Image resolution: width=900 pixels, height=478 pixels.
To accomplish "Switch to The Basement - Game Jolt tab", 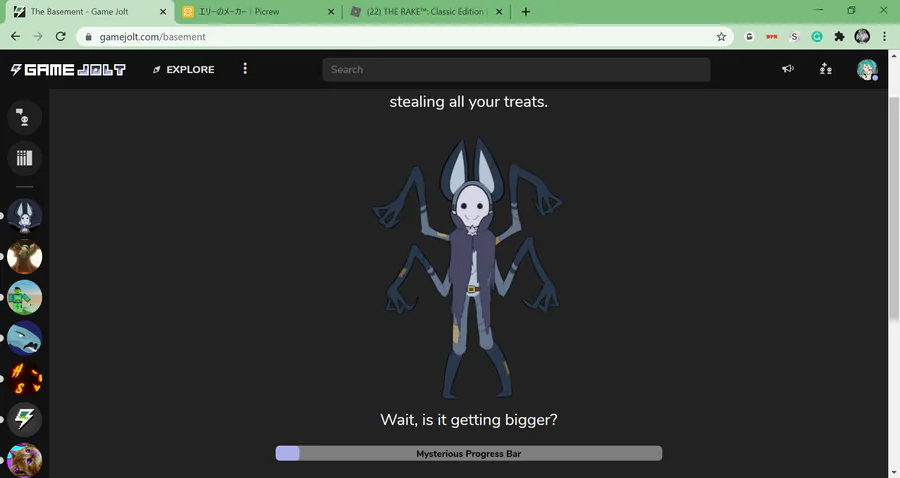I will pos(86,11).
